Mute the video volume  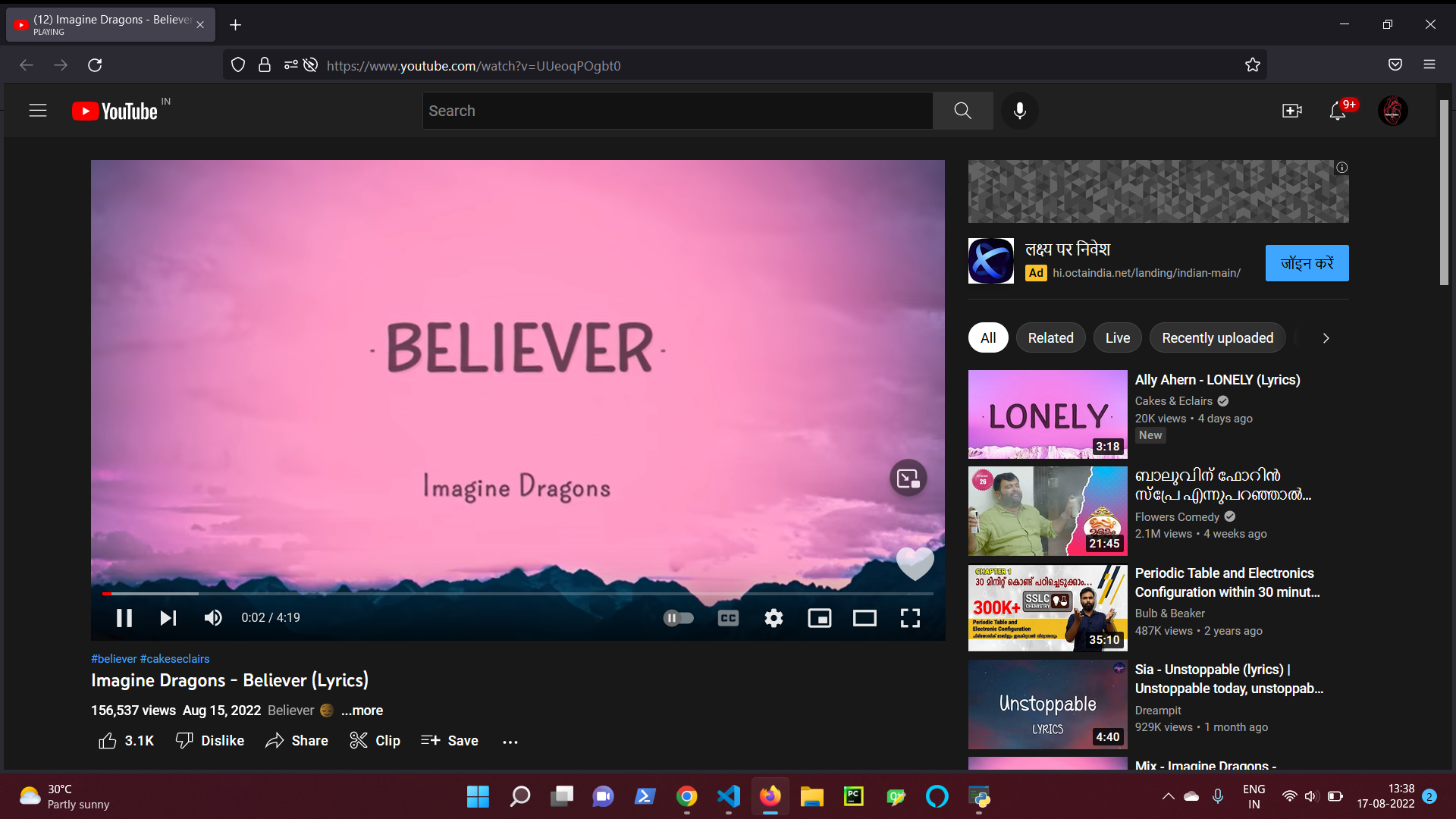(x=213, y=618)
